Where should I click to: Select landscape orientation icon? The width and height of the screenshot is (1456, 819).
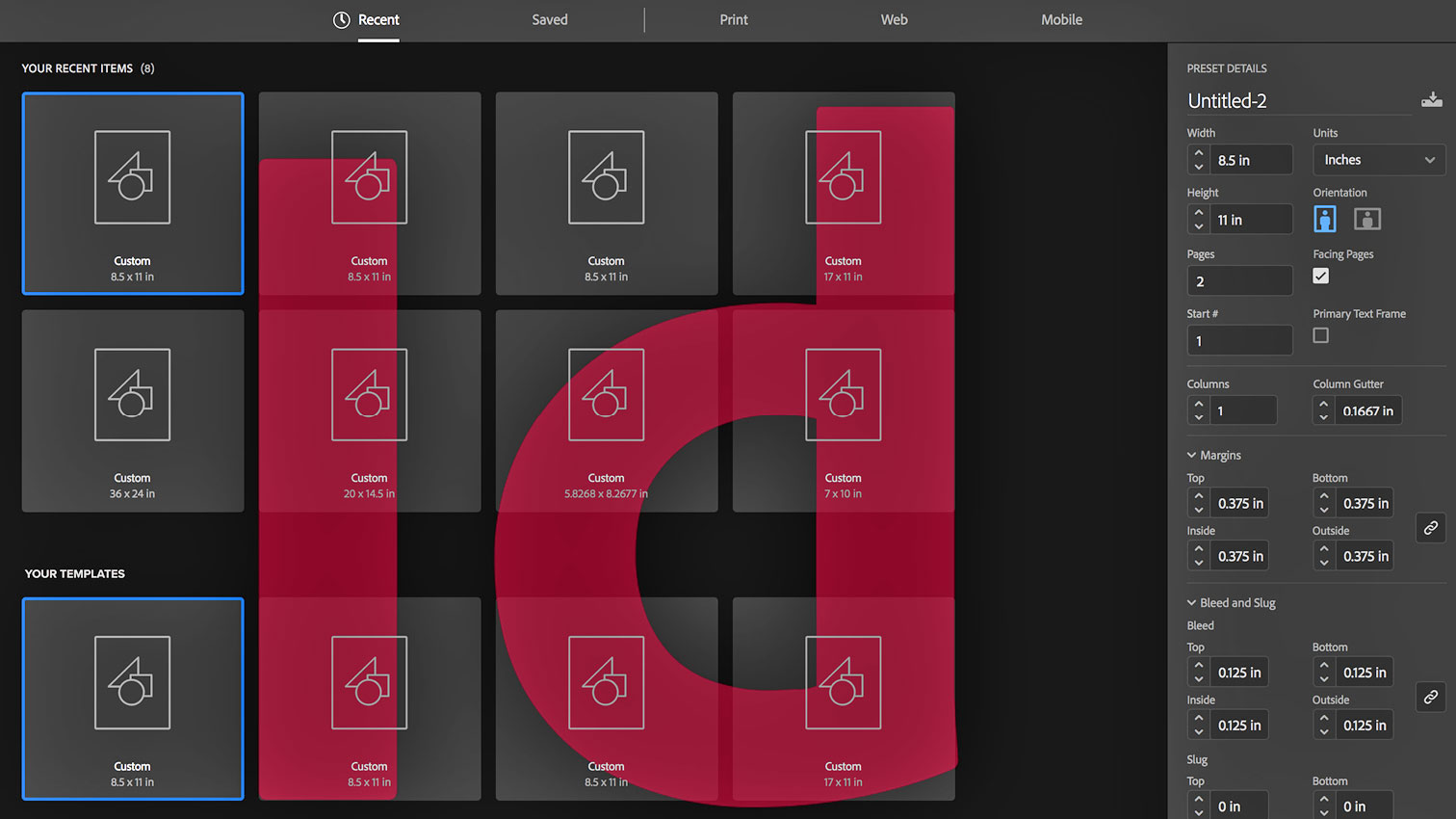coord(1367,219)
